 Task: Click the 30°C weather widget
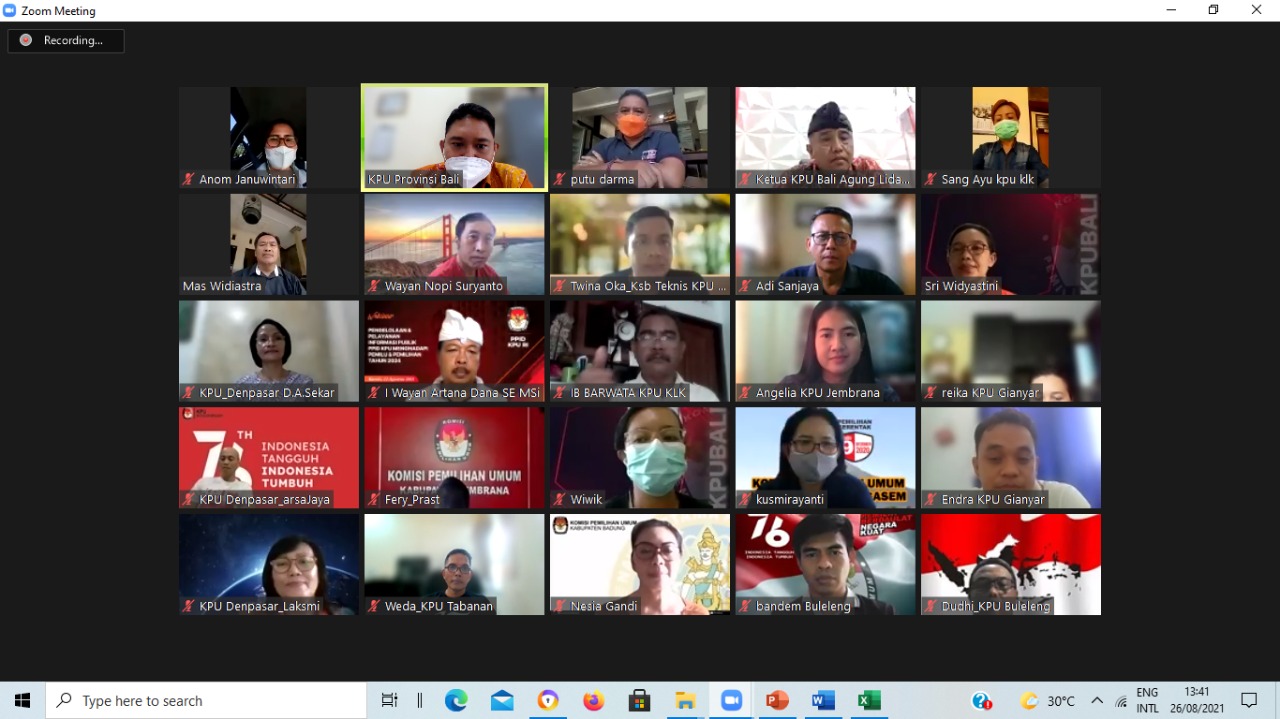pos(1047,701)
